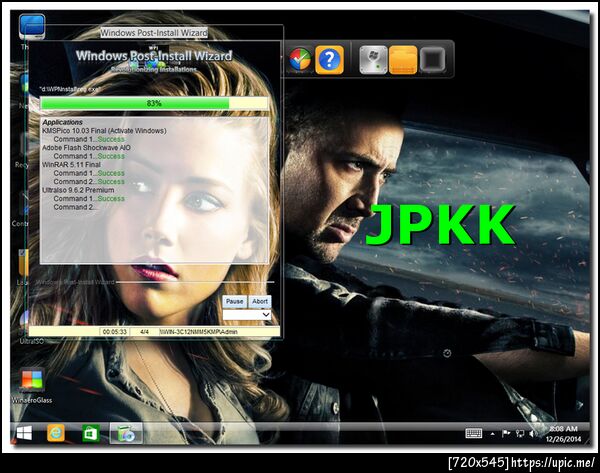This screenshot has height=473, width=600.
Task: Click Command 2 under UltraISO 9.6.2
Action: (x=75, y=207)
